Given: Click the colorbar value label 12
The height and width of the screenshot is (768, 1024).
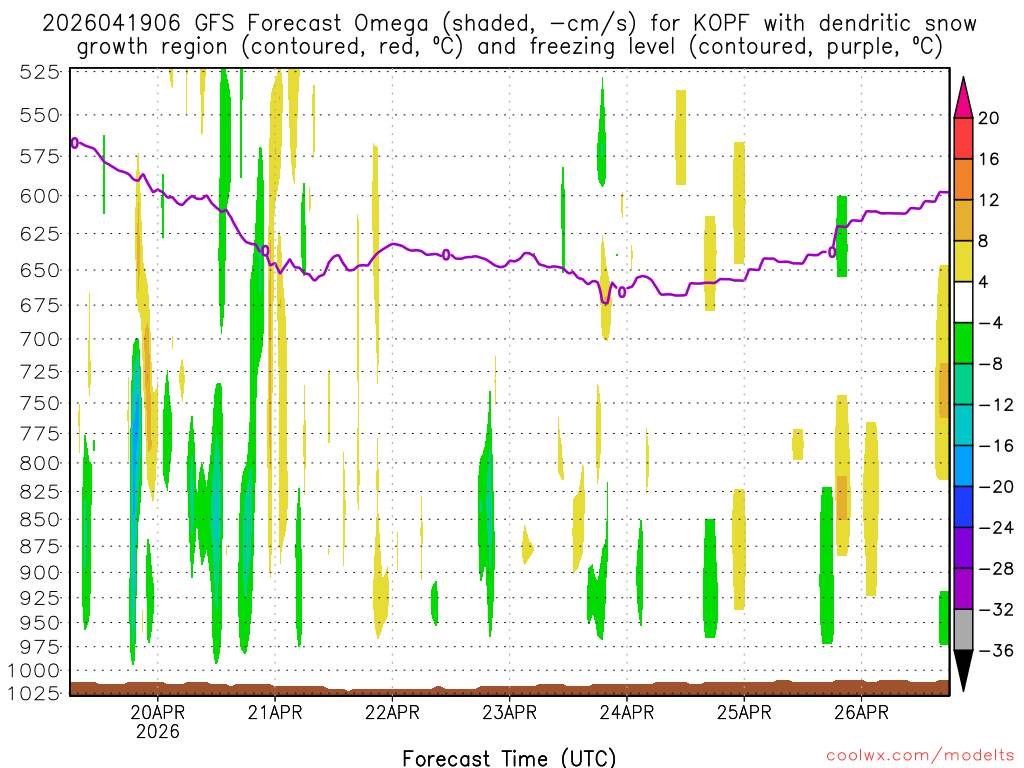Looking at the screenshot, I should click(x=989, y=200).
